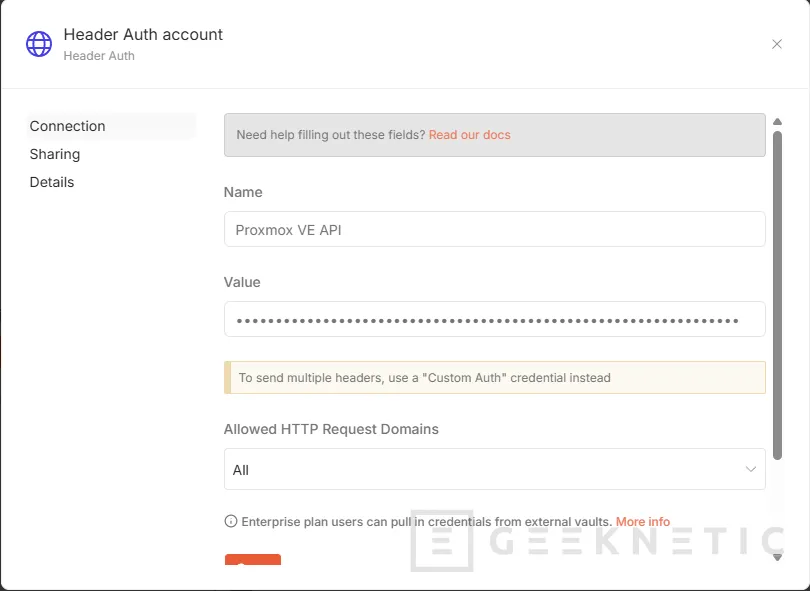
Task: Follow the "More info" link
Action: coord(643,522)
